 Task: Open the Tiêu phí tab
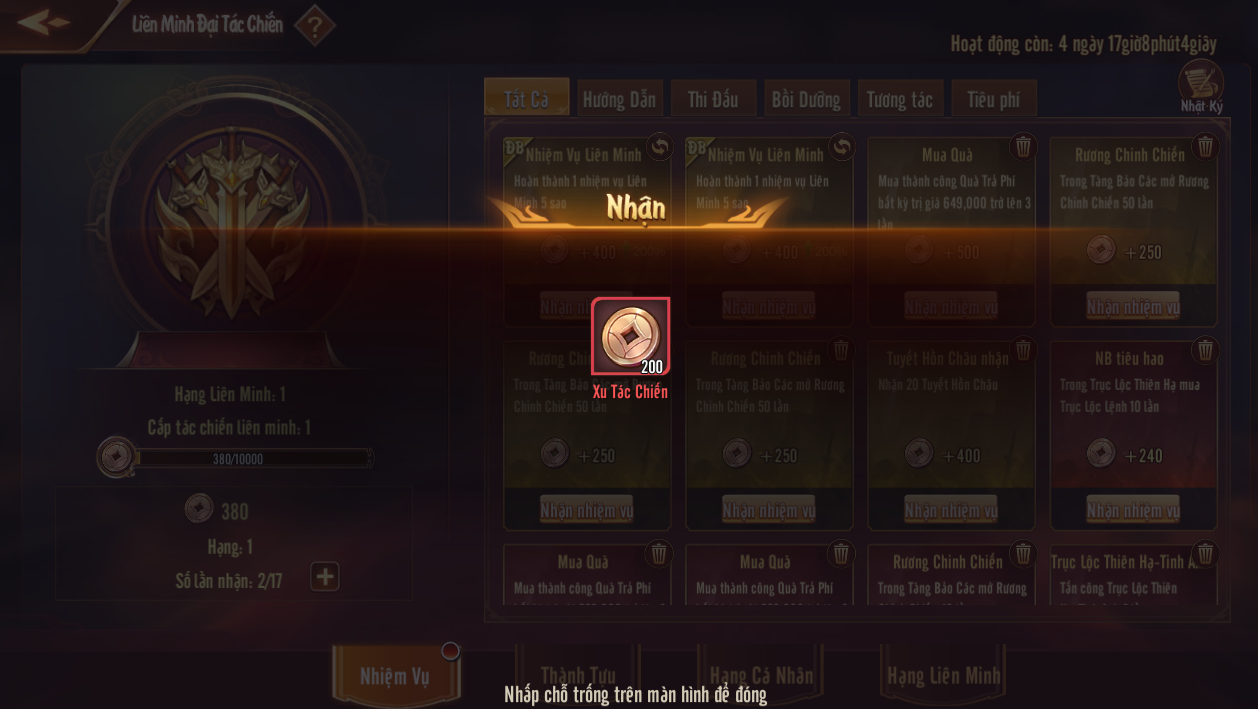click(x=994, y=99)
